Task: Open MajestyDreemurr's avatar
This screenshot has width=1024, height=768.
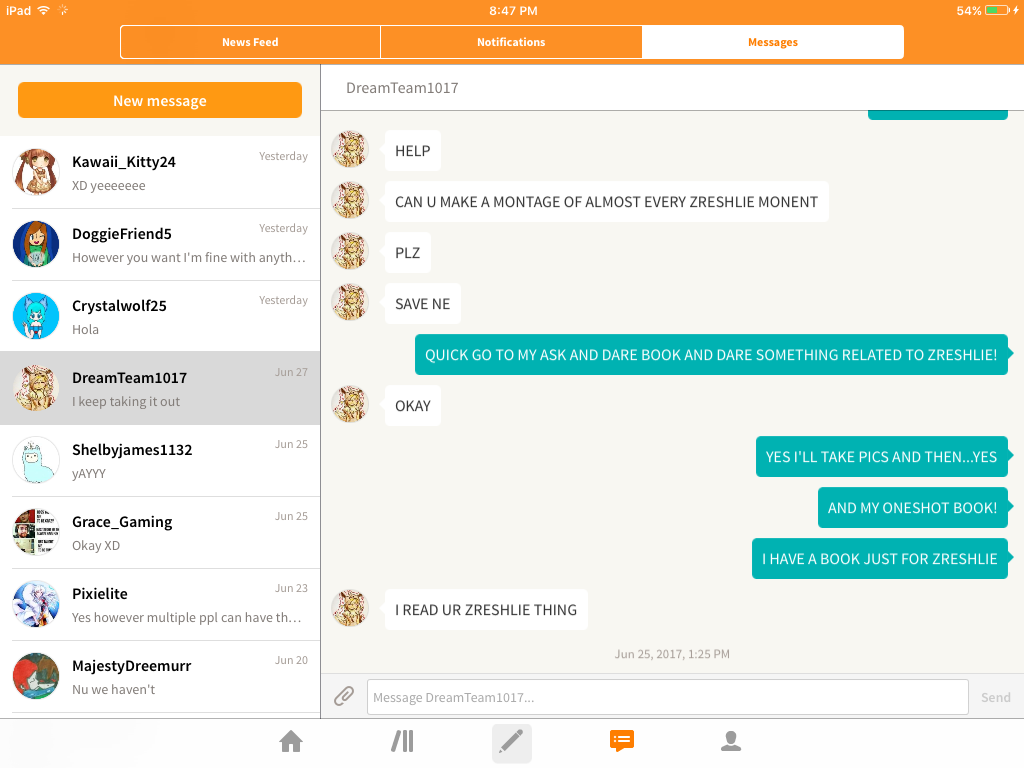Action: point(36,676)
